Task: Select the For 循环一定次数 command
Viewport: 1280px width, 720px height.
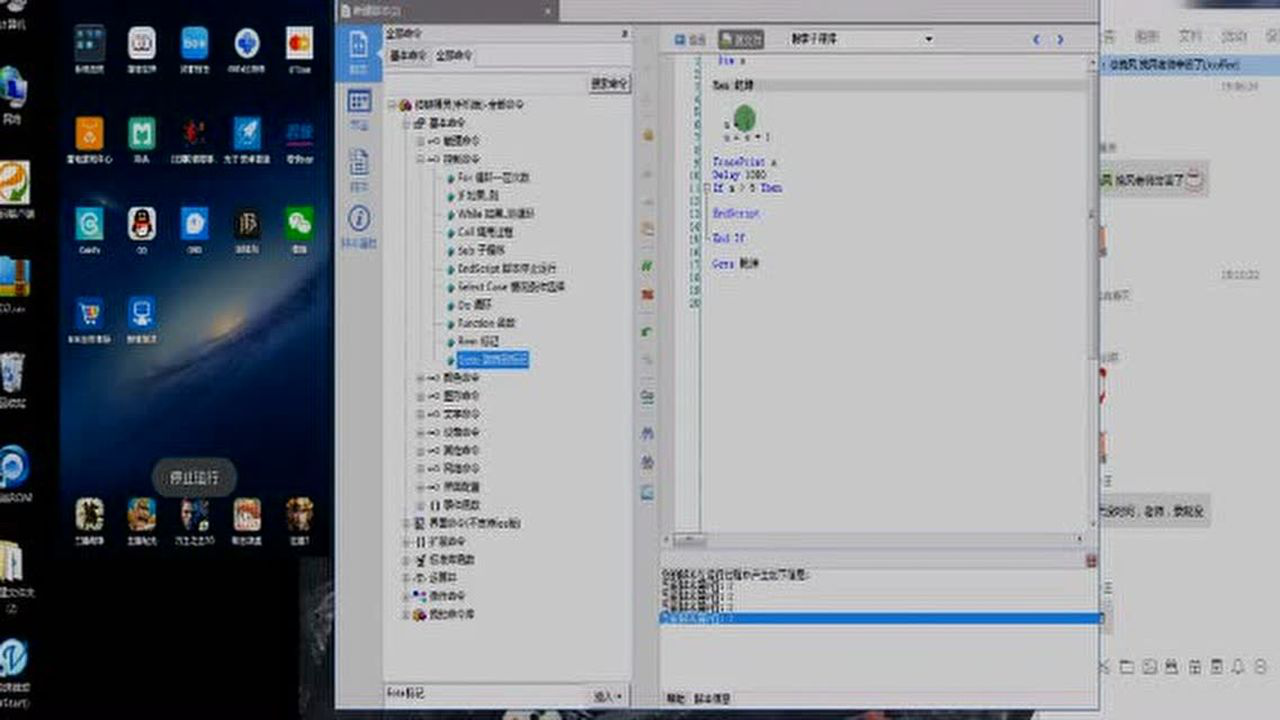Action: pyautogui.click(x=493, y=177)
